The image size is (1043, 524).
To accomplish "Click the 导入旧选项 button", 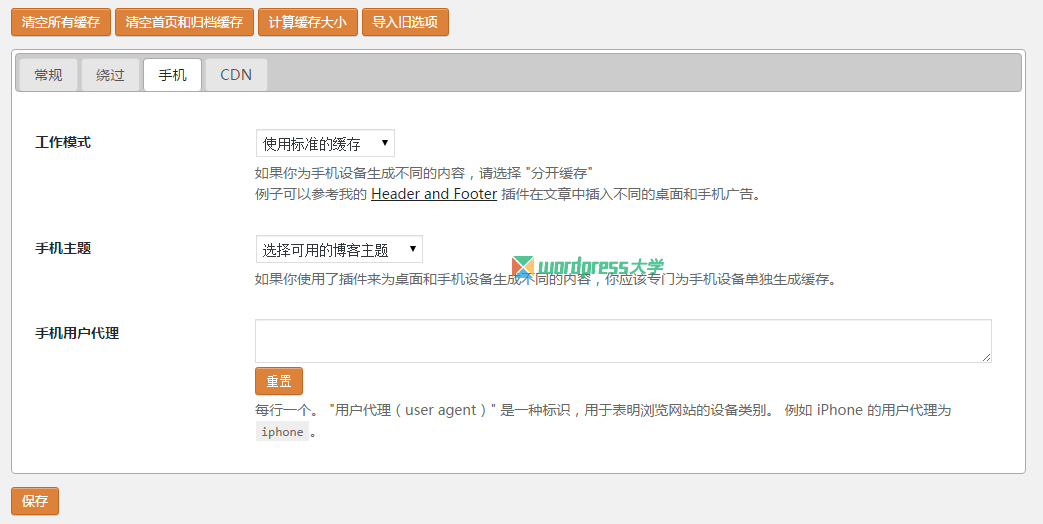I will pos(405,22).
